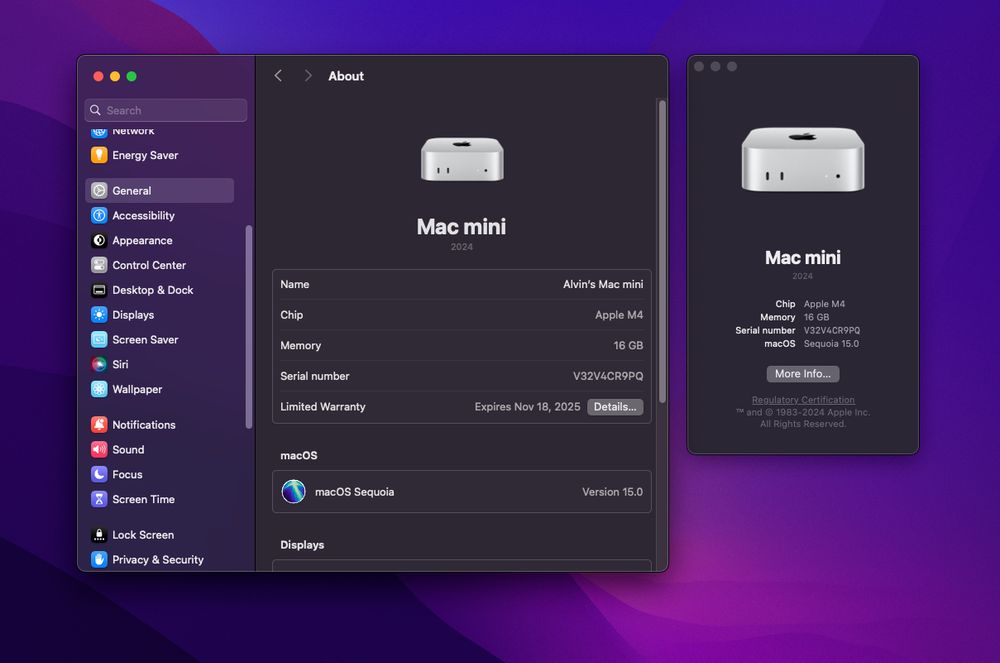Open Desktop & Dock icon
1000x663 pixels.
(99, 290)
